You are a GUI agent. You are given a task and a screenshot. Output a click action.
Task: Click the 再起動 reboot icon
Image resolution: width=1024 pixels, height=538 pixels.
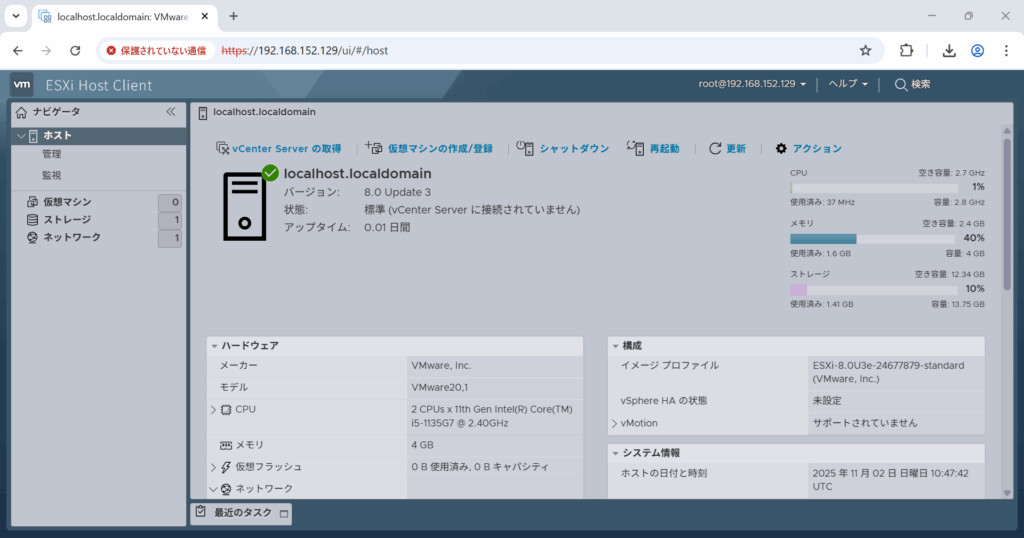635,148
